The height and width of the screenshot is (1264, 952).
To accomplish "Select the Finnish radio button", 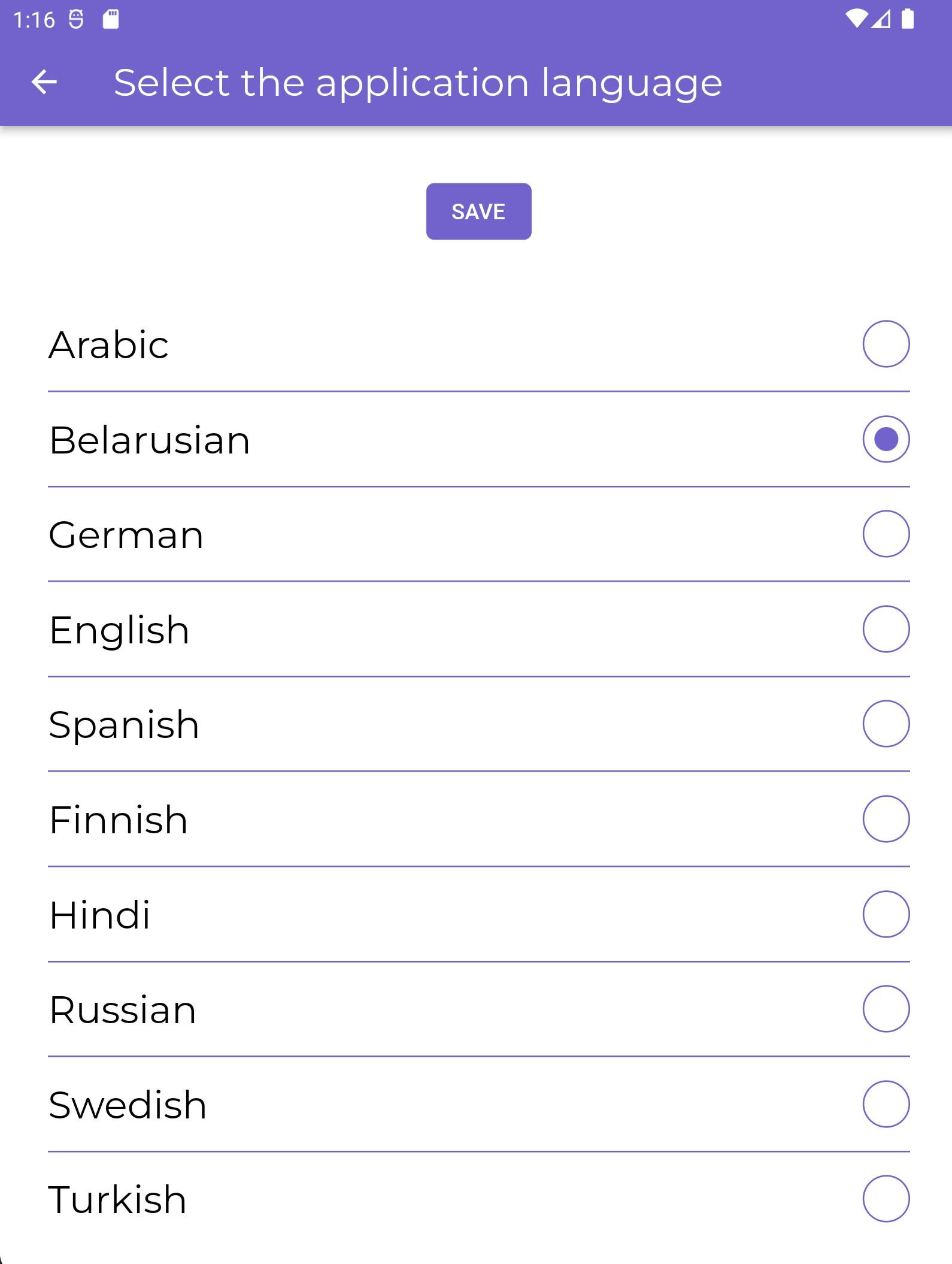I will pos(886,819).
